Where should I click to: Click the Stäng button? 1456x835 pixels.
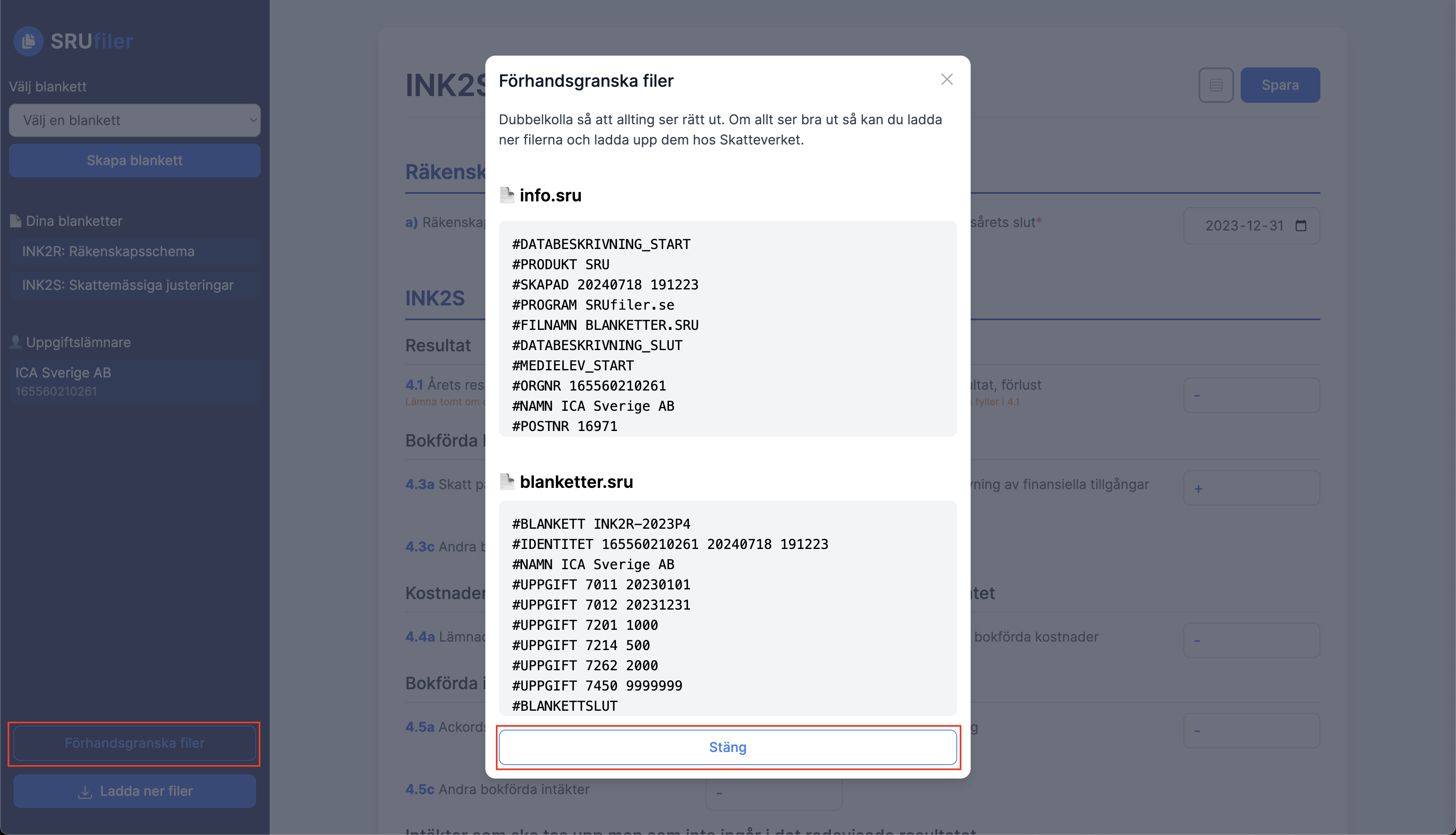pos(728,747)
